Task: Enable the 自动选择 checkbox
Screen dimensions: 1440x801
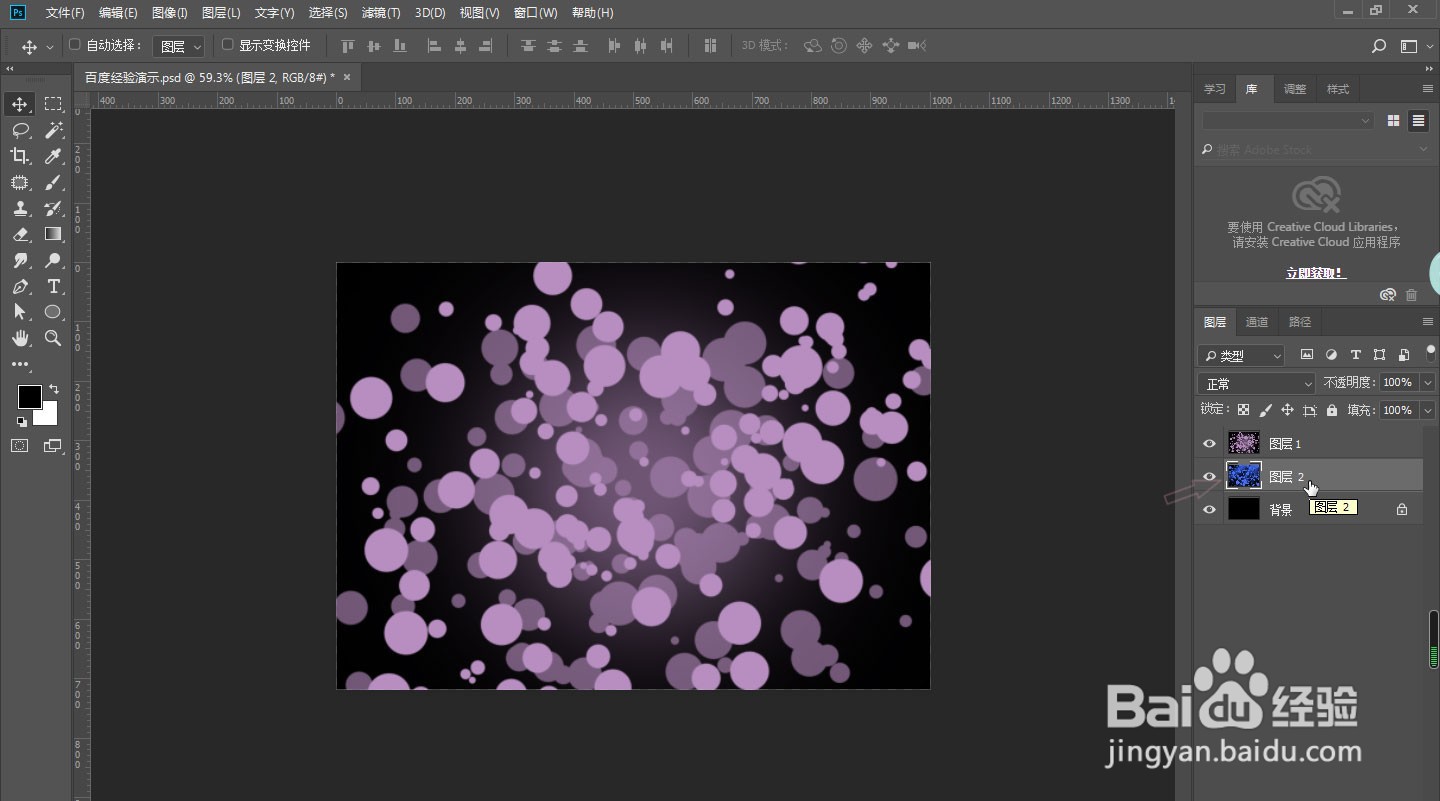Action: tap(74, 45)
